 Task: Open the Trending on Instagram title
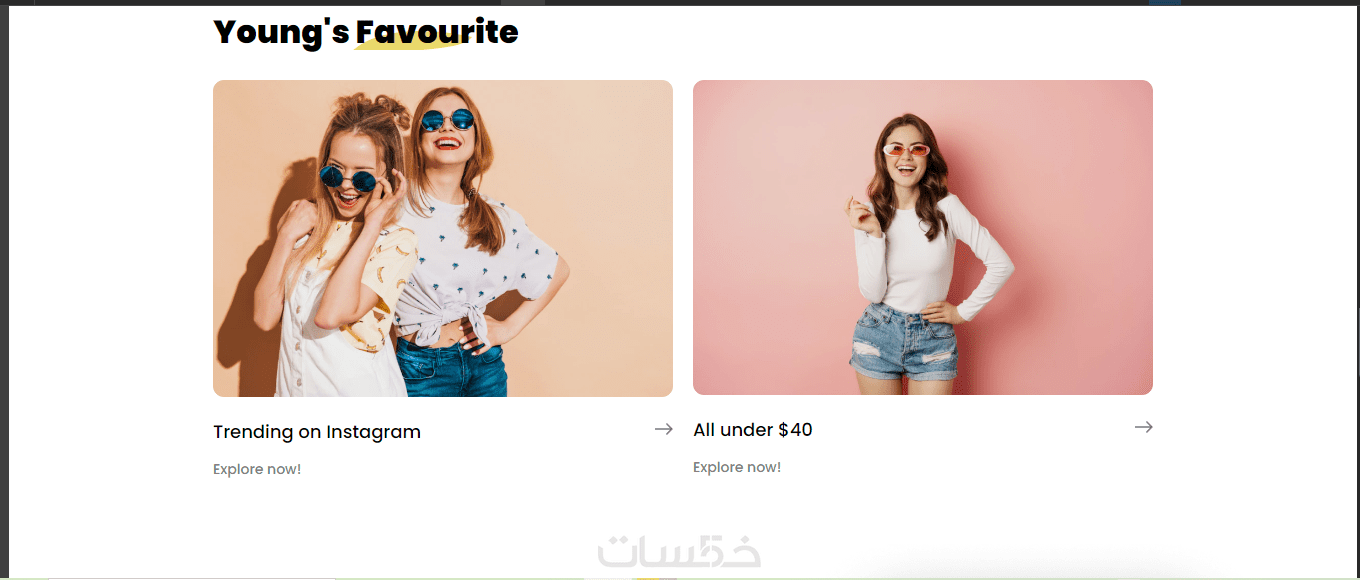pos(317,432)
